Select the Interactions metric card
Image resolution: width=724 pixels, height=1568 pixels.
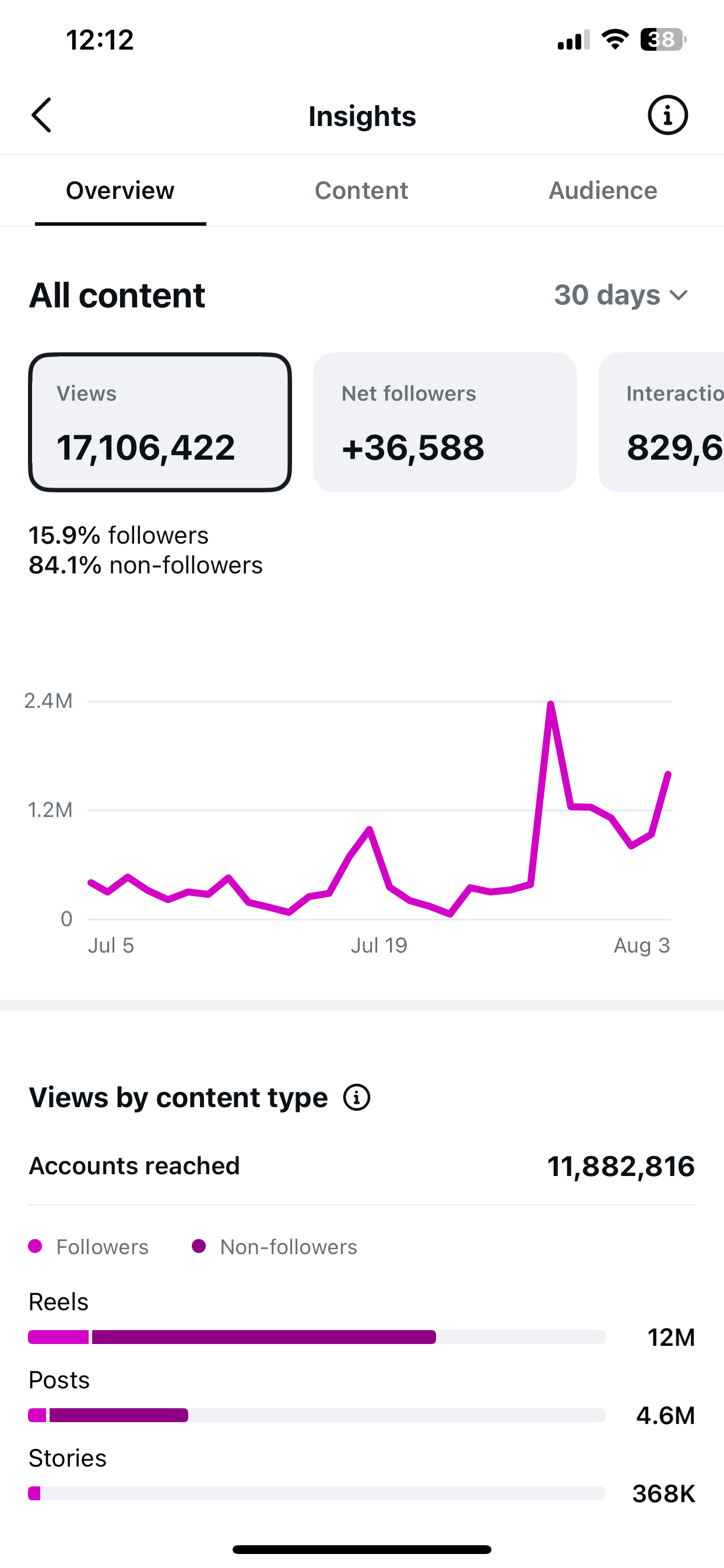pos(661,422)
